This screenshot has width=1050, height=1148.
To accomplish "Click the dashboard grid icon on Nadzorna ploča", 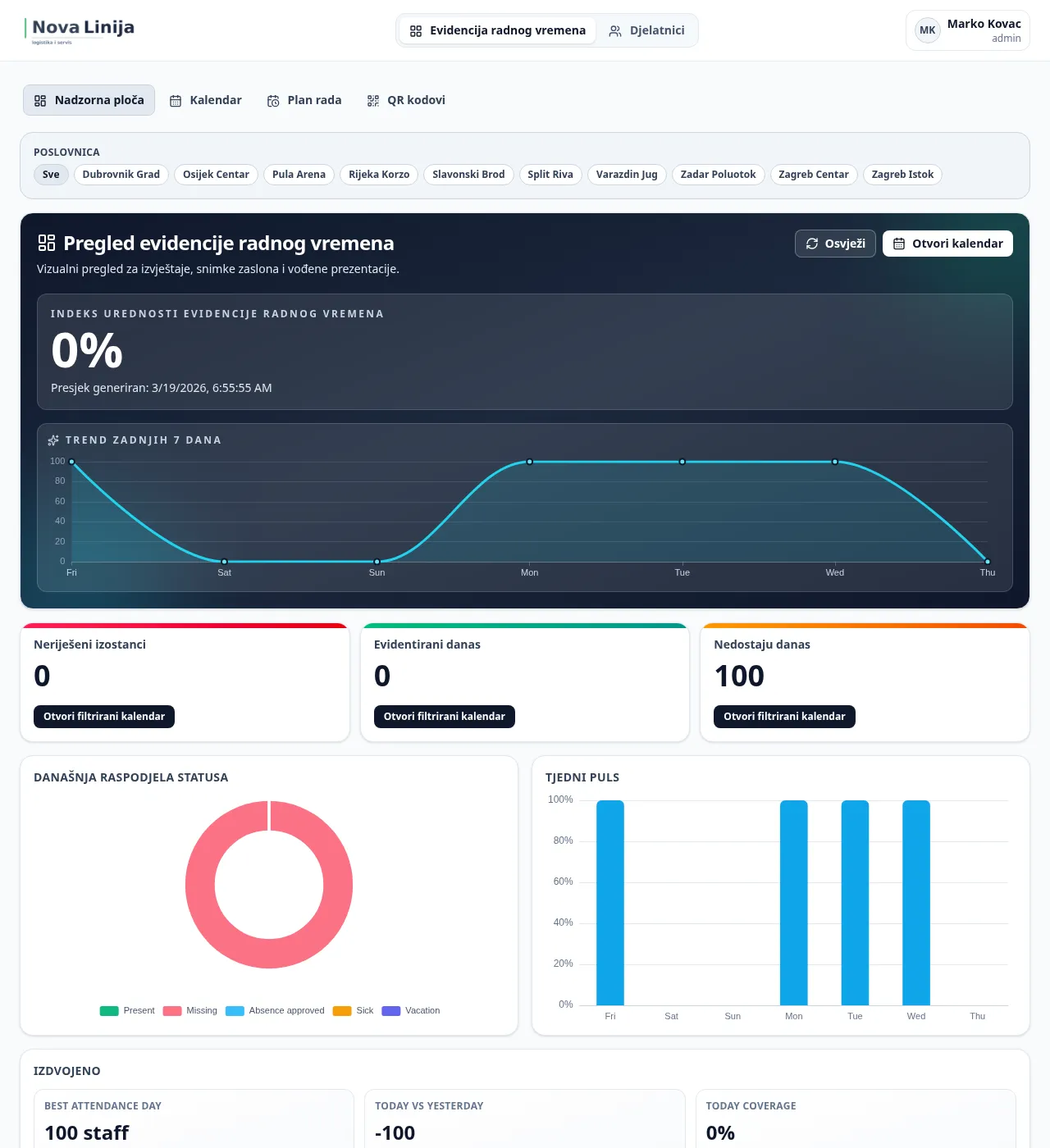I will pos(39,100).
